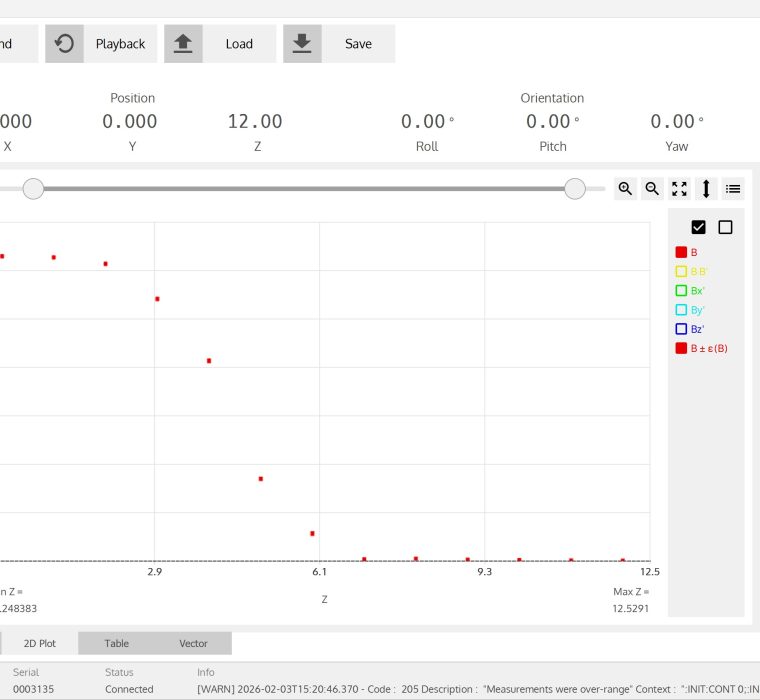Click the Save download icon
This screenshot has width=760, height=700.
pyautogui.click(x=302, y=44)
